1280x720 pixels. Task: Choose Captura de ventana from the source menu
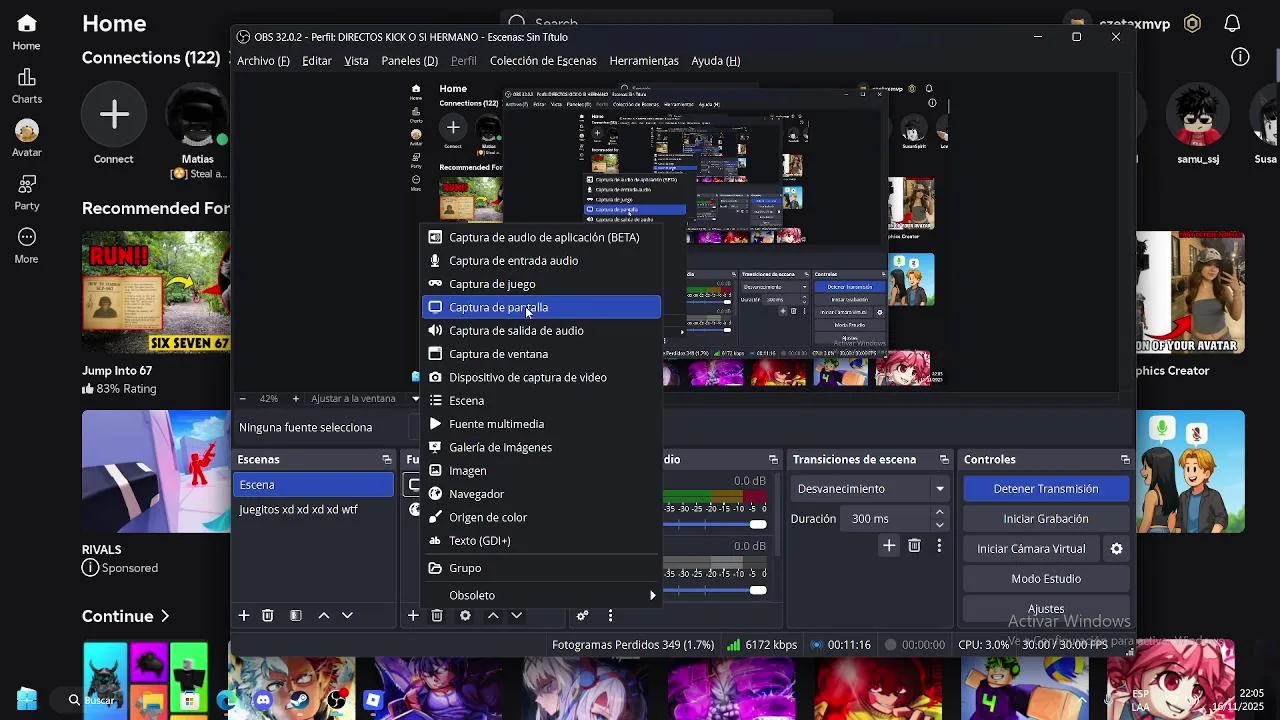pos(541,354)
